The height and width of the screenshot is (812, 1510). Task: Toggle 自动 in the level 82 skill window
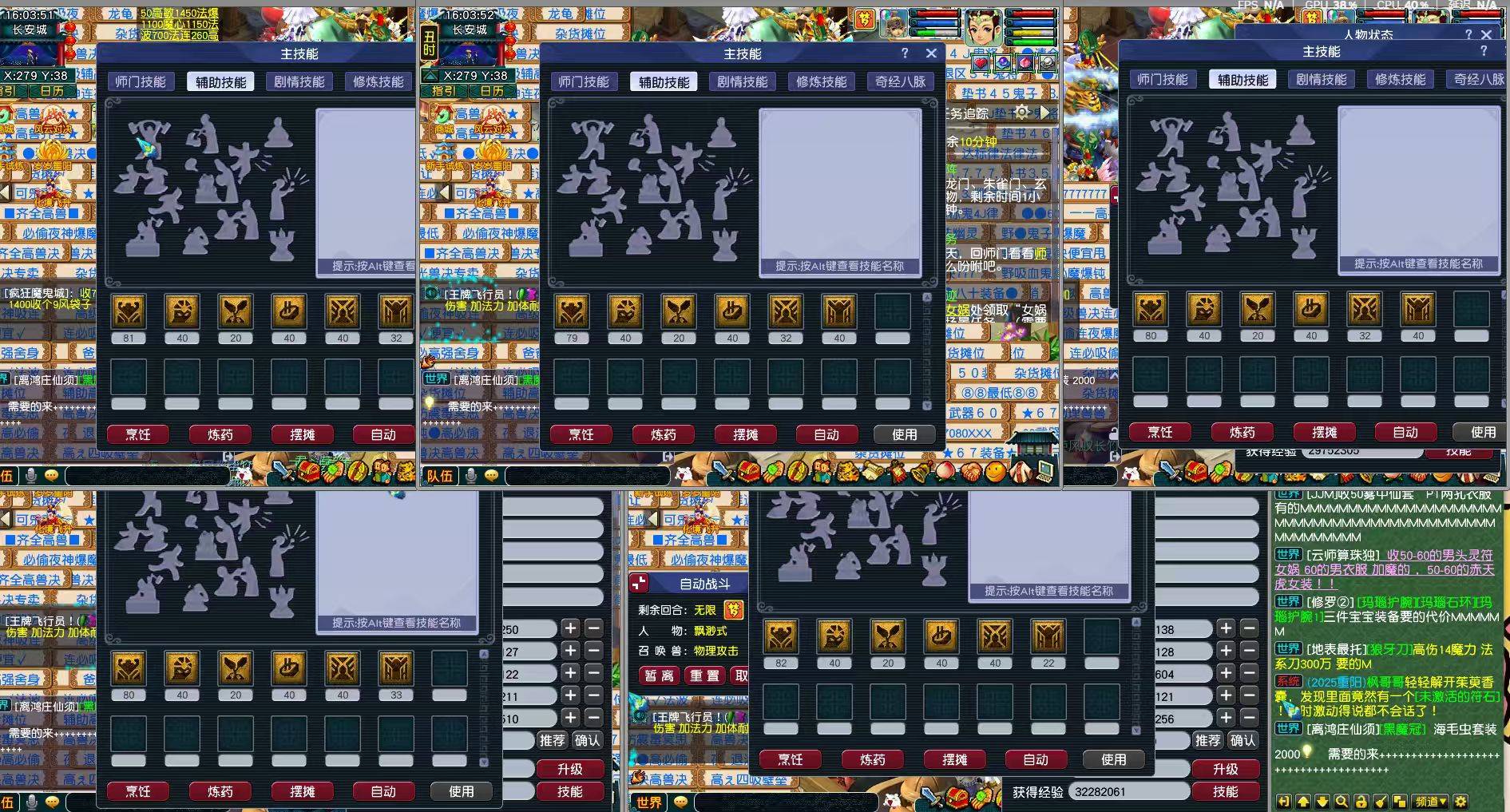click(x=1036, y=759)
